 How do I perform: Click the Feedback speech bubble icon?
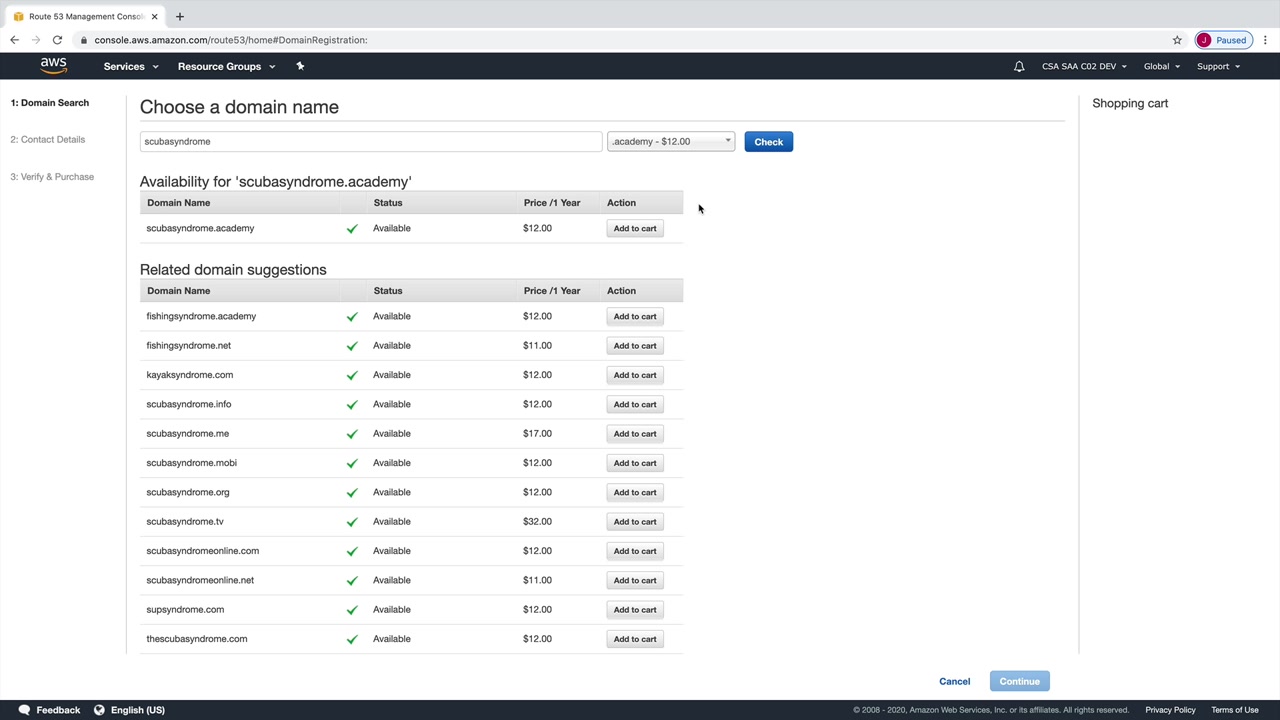click(x=25, y=710)
